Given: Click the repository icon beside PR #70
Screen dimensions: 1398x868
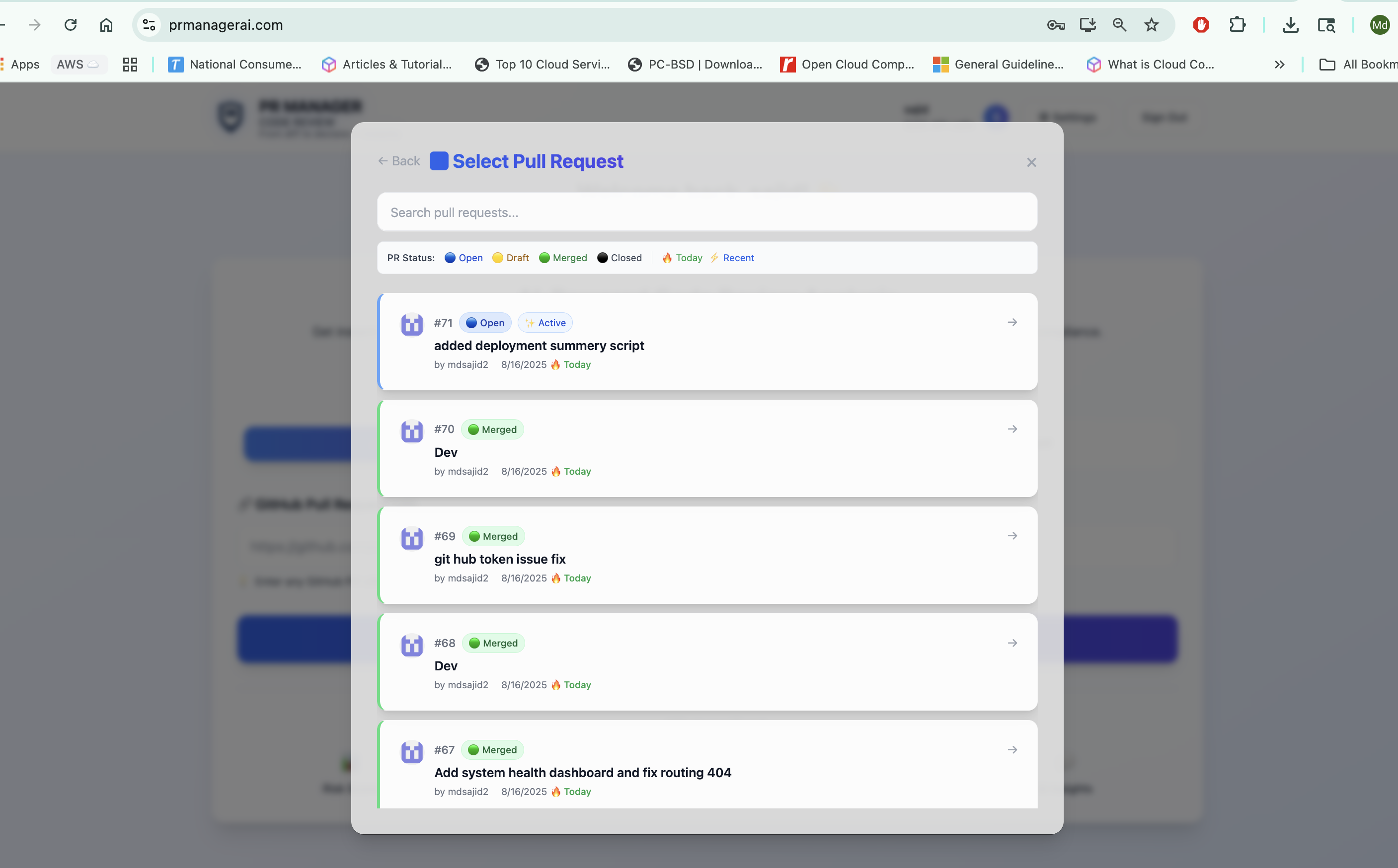Looking at the screenshot, I should (412, 431).
